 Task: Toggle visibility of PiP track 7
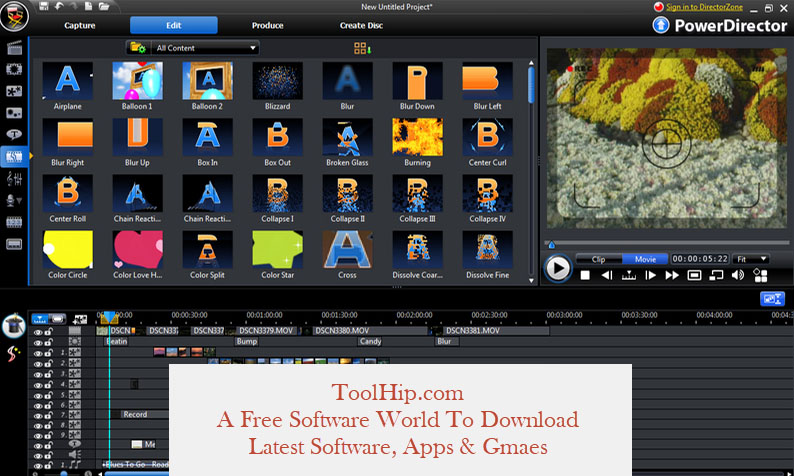click(37, 416)
